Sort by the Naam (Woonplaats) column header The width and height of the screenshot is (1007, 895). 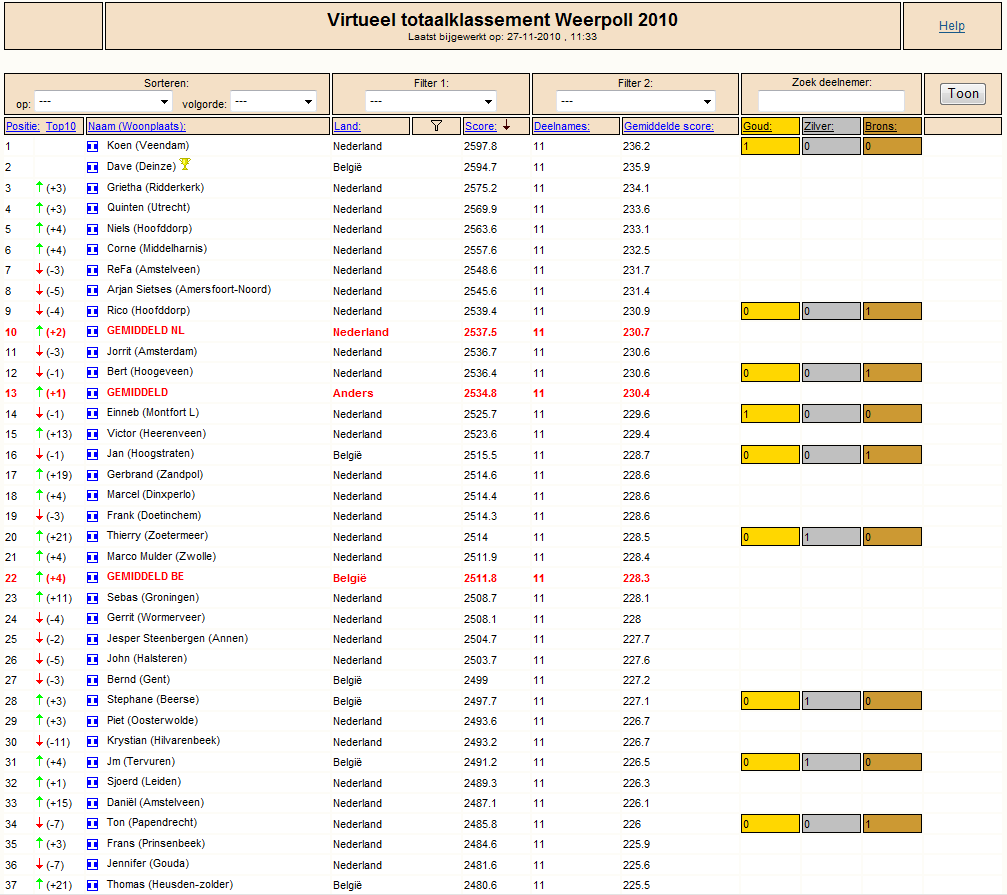[x=137, y=127]
